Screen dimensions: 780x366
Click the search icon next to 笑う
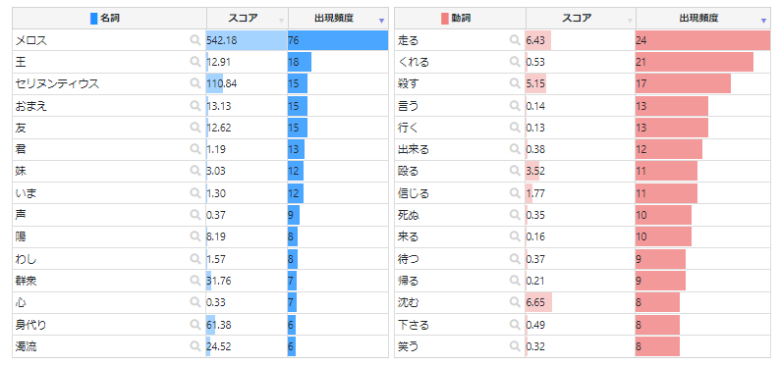point(514,346)
